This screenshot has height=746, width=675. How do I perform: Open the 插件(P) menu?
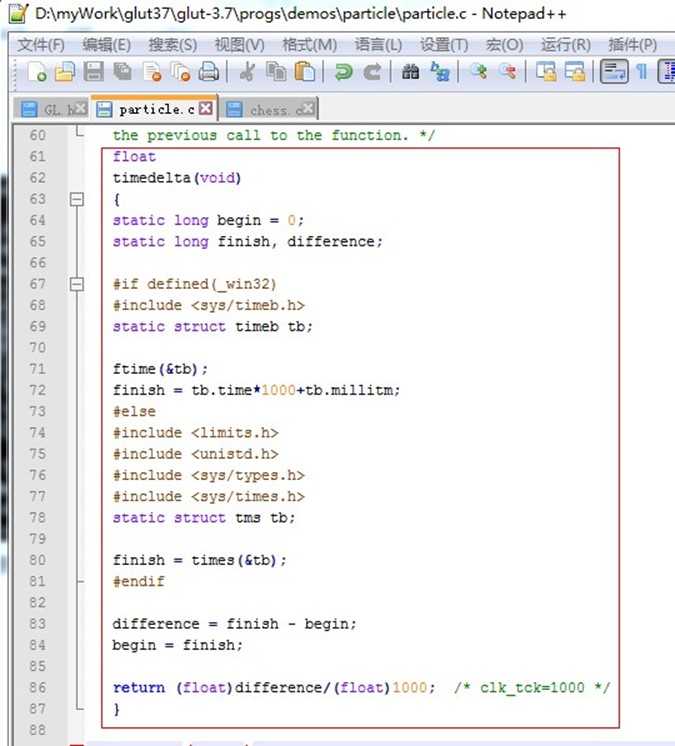click(x=633, y=45)
